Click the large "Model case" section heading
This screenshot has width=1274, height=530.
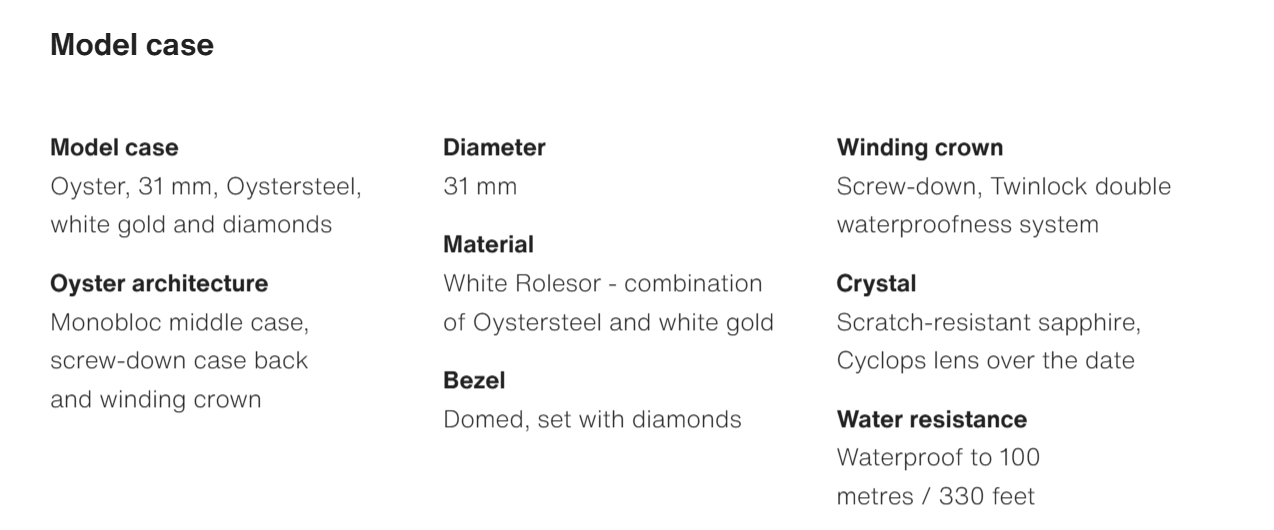132,45
